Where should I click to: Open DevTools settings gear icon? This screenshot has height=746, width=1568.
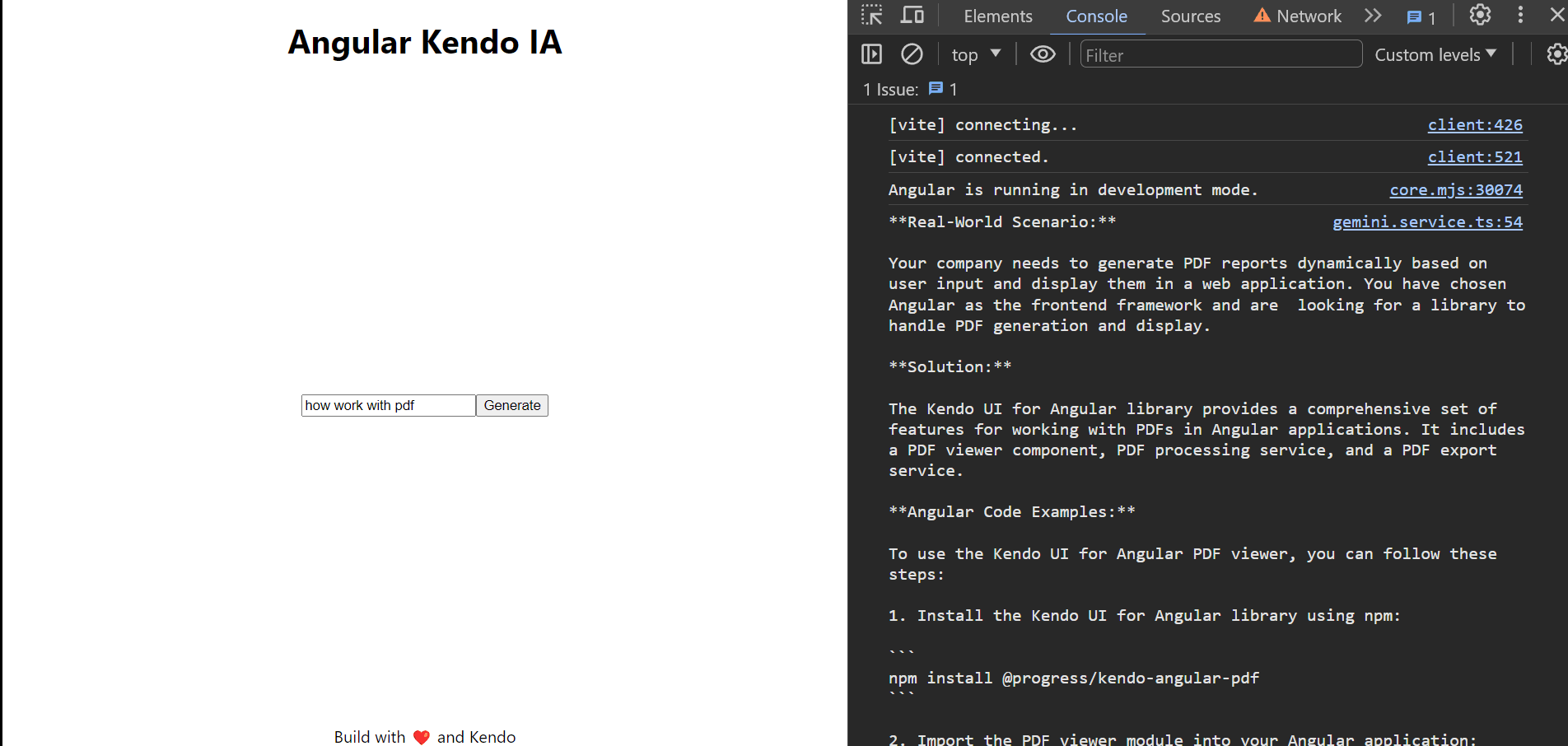[x=1480, y=16]
